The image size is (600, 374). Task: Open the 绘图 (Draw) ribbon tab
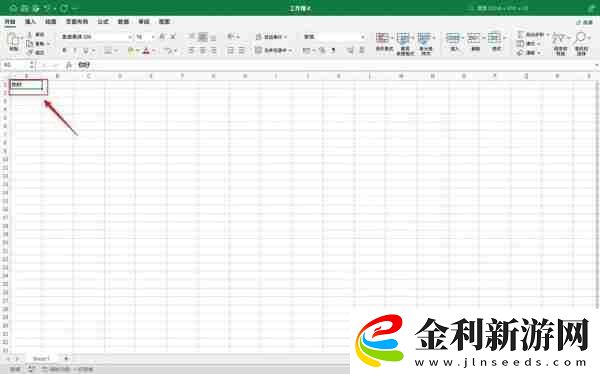tap(51, 22)
